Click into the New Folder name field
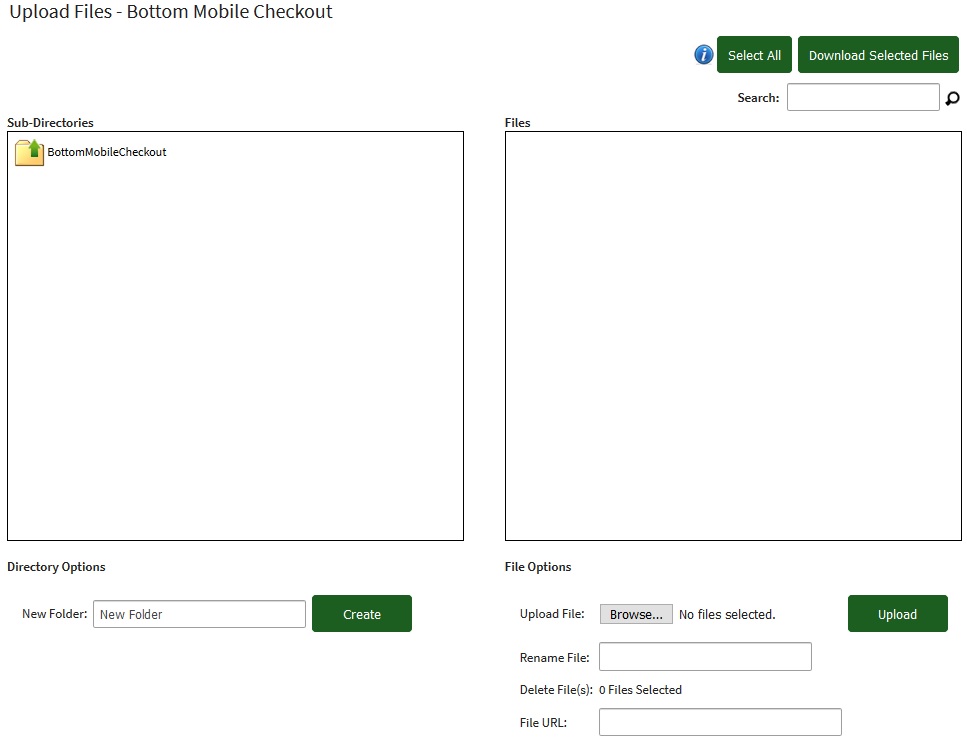The image size is (967, 742). [199, 614]
